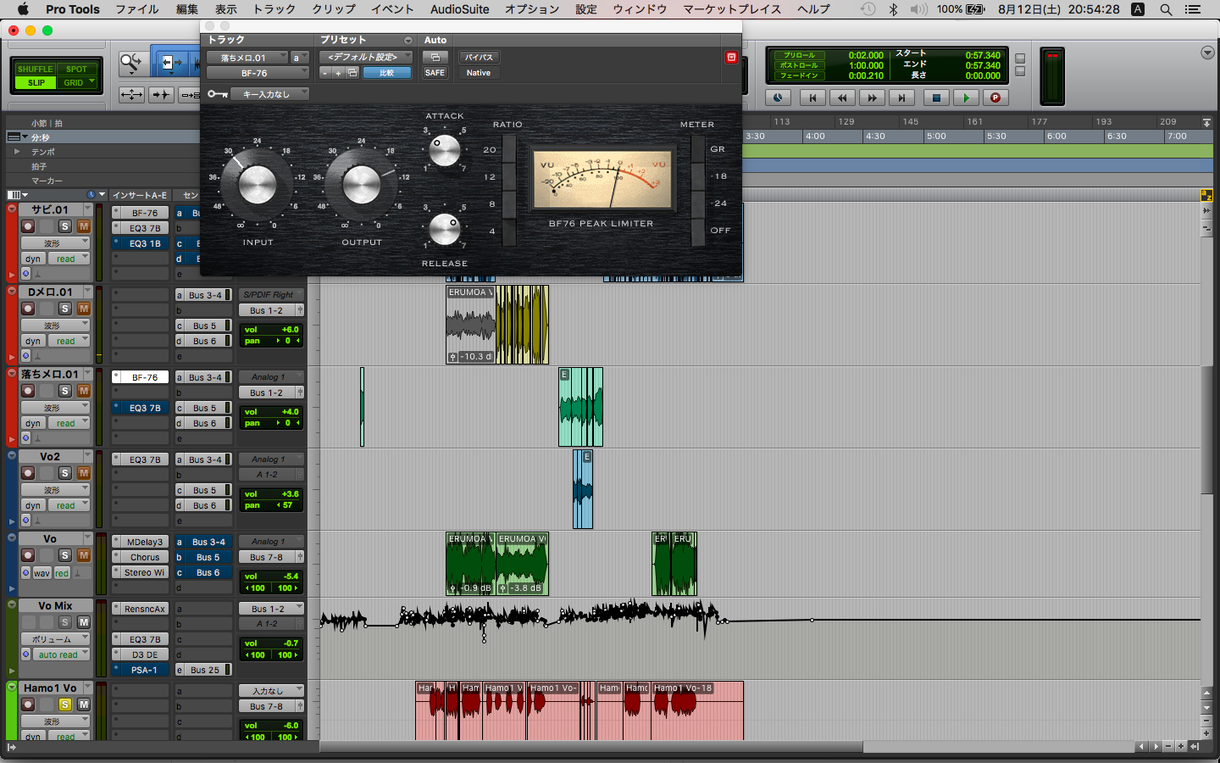The width and height of the screenshot is (1220, 763).
Task: Click the online/sync clock button in transport
Action: [x=777, y=97]
